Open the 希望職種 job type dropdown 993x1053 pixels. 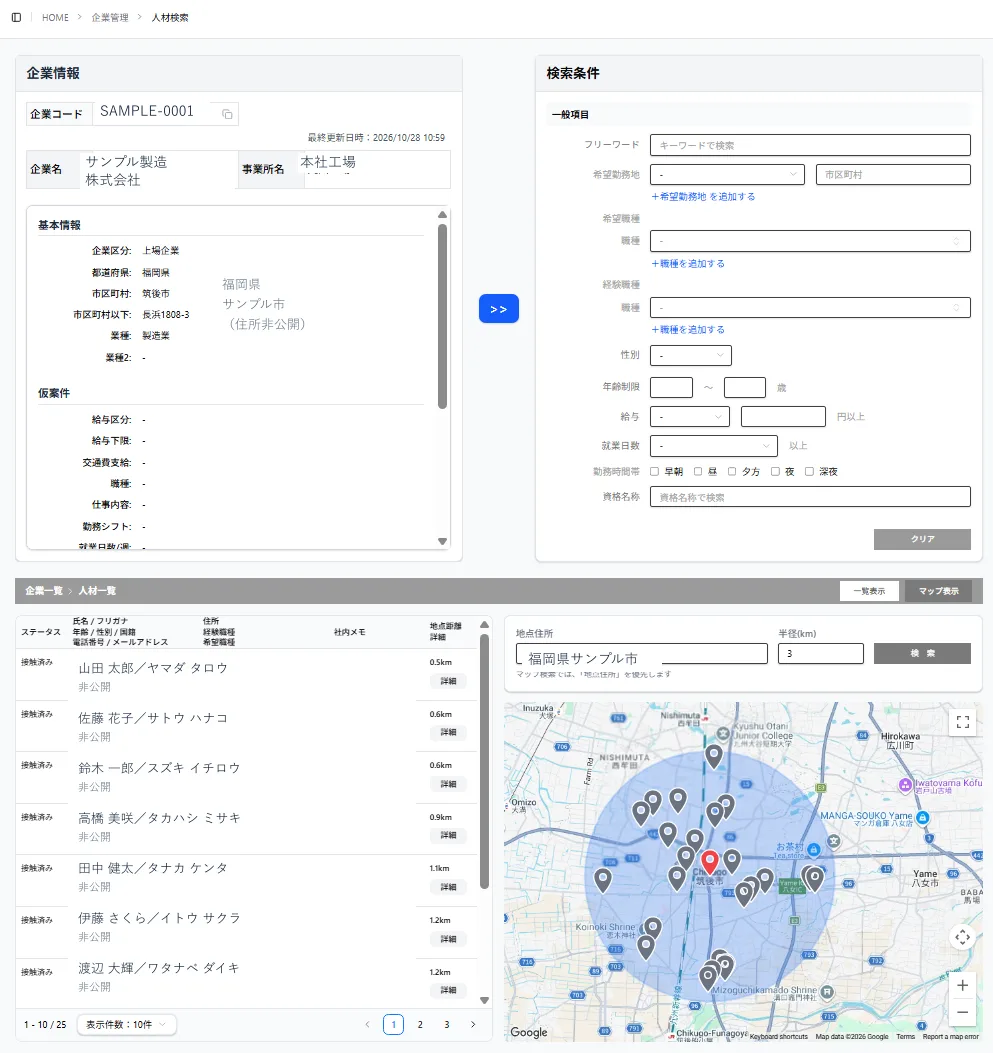(x=810, y=241)
